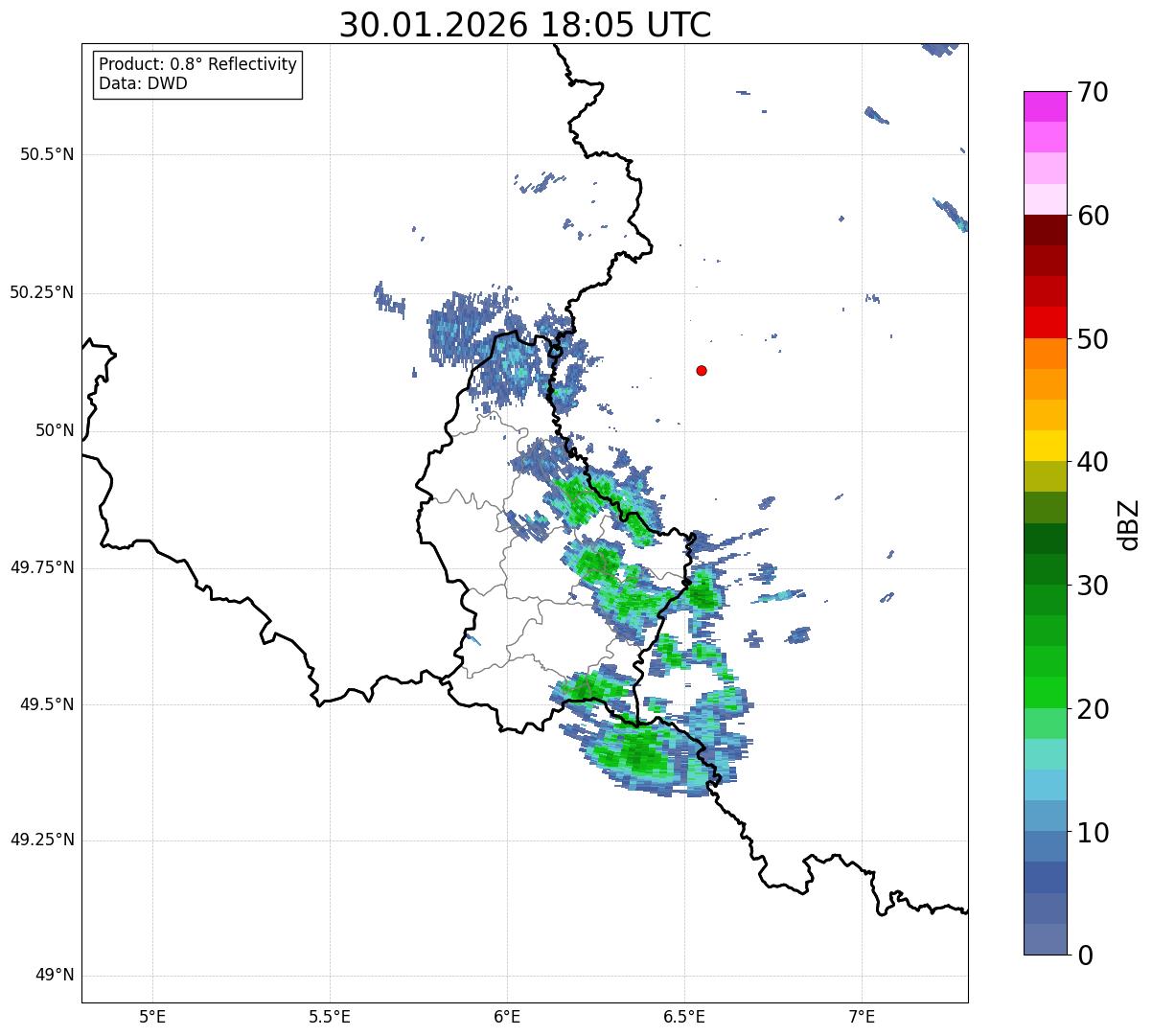The width and height of the screenshot is (1152, 1036).
Task: Click 'Product: 0.8° Reflectivity' text
Action: pyautogui.click(x=198, y=64)
